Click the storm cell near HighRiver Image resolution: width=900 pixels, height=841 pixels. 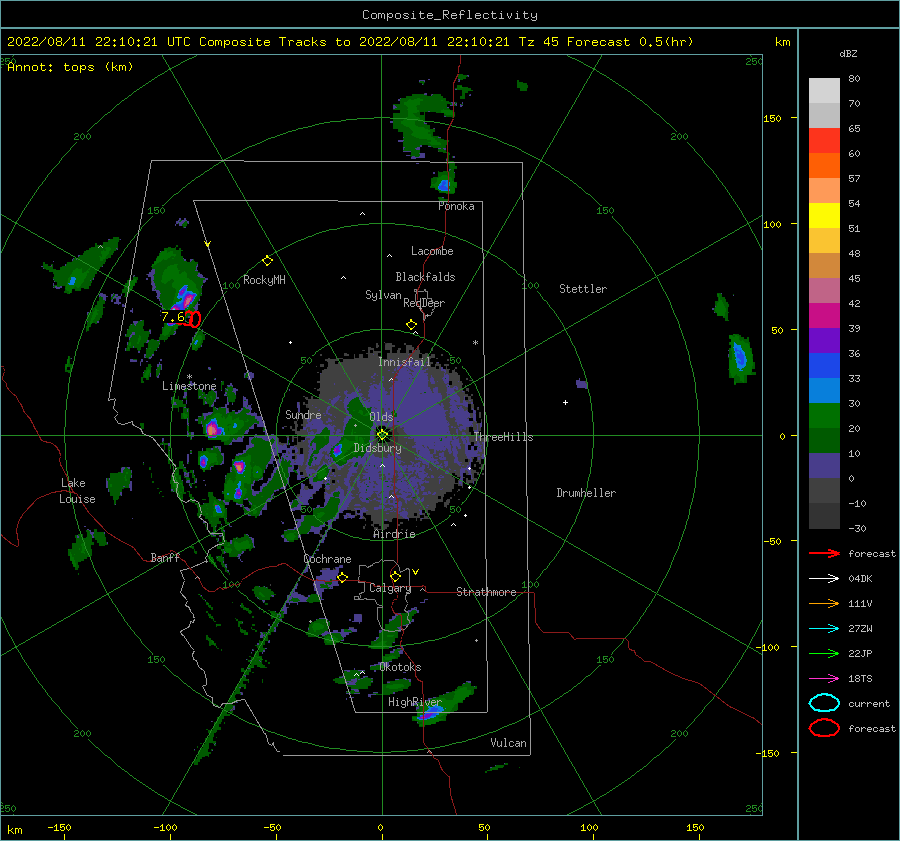coord(445,704)
